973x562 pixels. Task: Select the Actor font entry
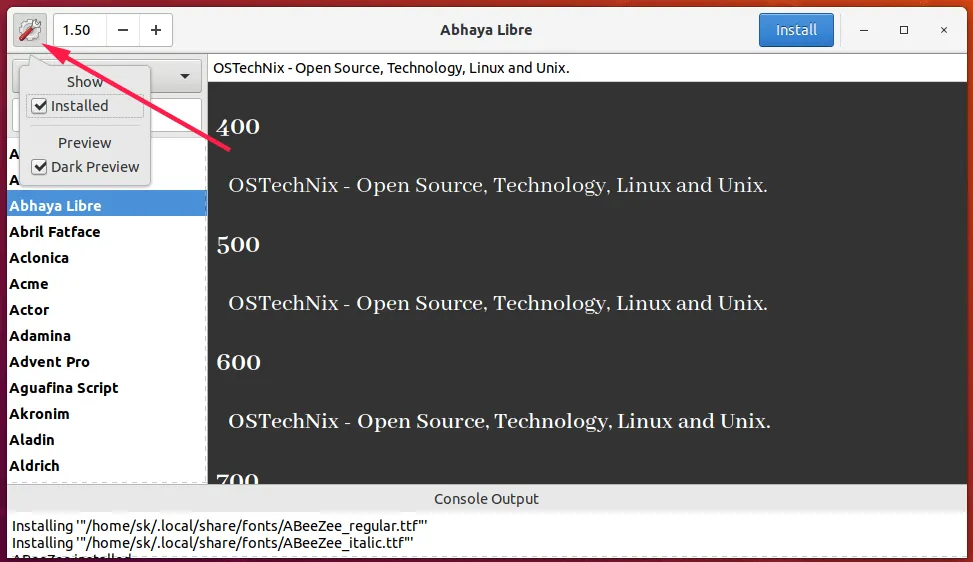(x=29, y=310)
